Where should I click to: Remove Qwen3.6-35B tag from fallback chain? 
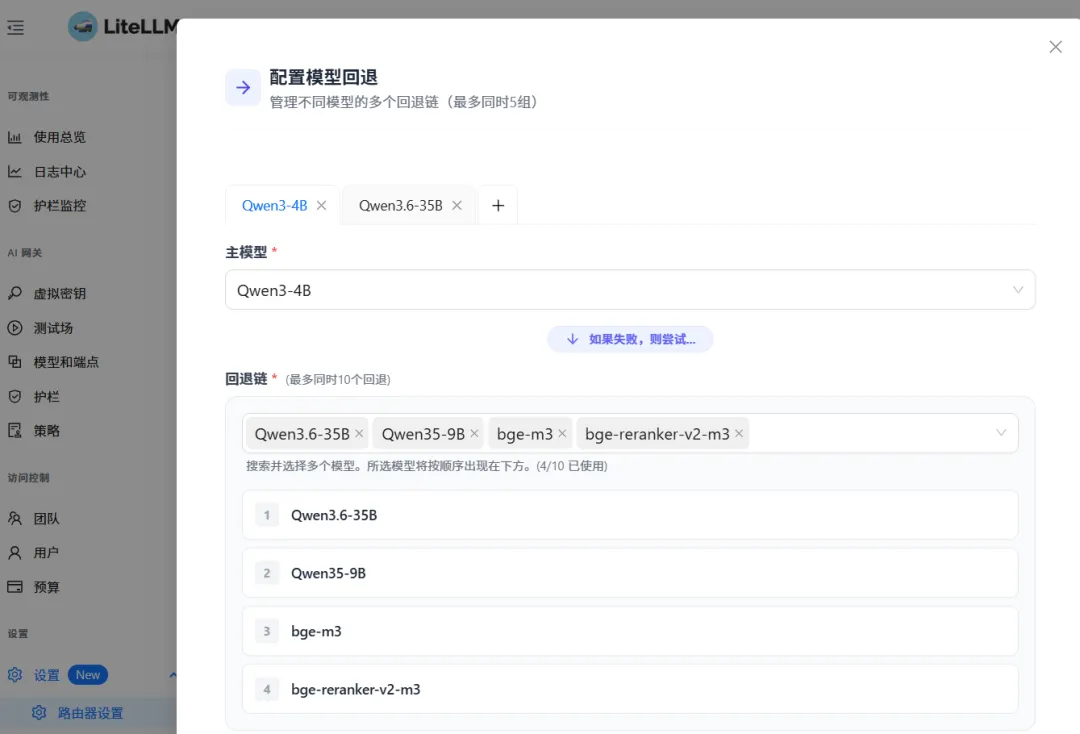coord(359,433)
